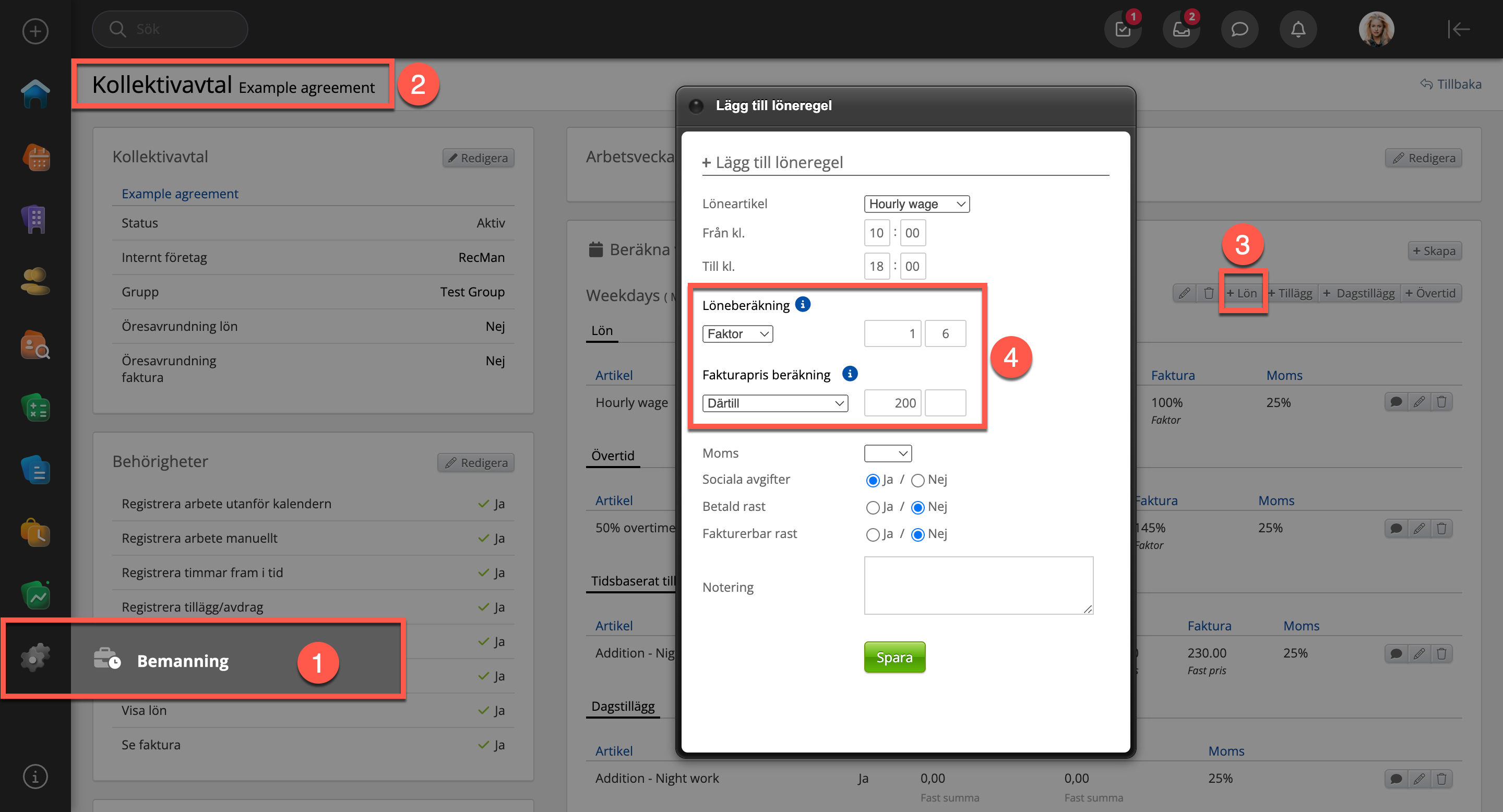Open the chat bubble icon in top bar

tap(1239, 29)
